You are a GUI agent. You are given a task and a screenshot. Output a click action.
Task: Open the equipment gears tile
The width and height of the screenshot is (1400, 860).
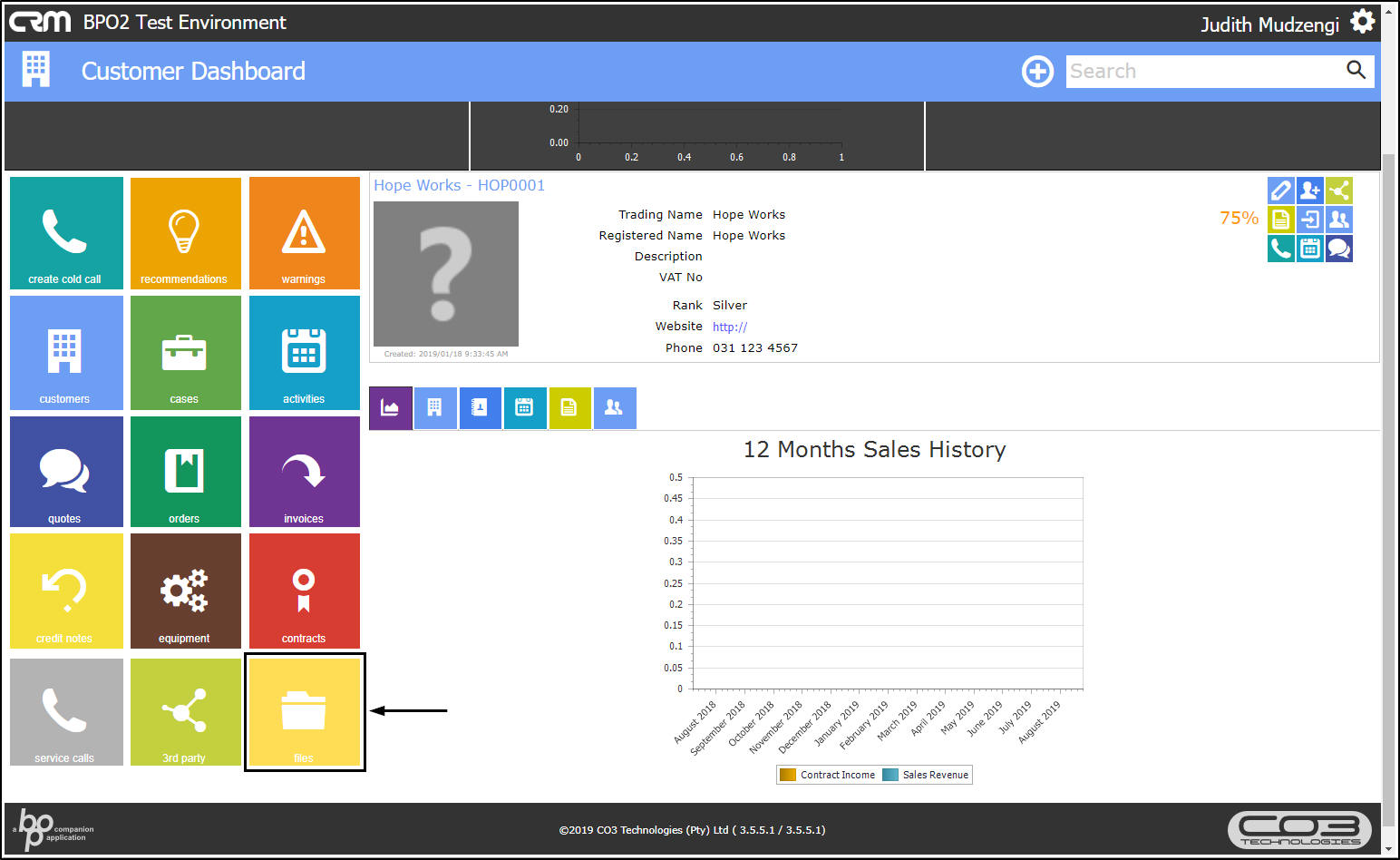tap(186, 591)
